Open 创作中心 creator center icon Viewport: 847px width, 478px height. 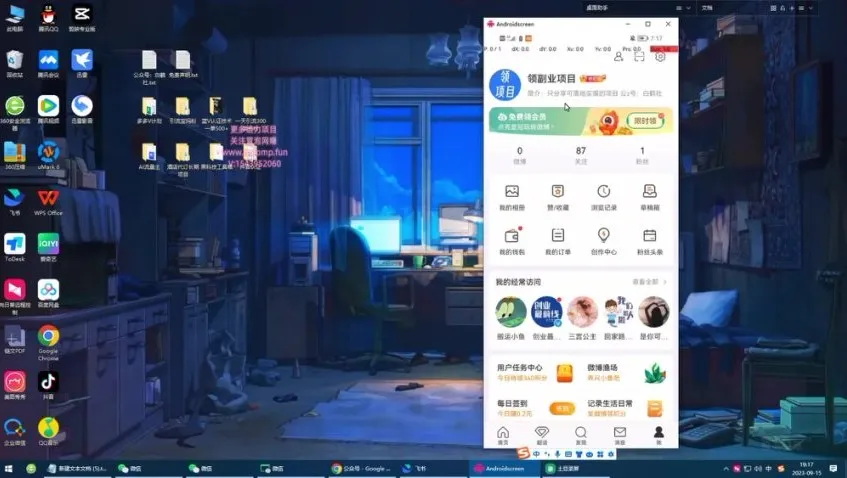click(x=604, y=239)
